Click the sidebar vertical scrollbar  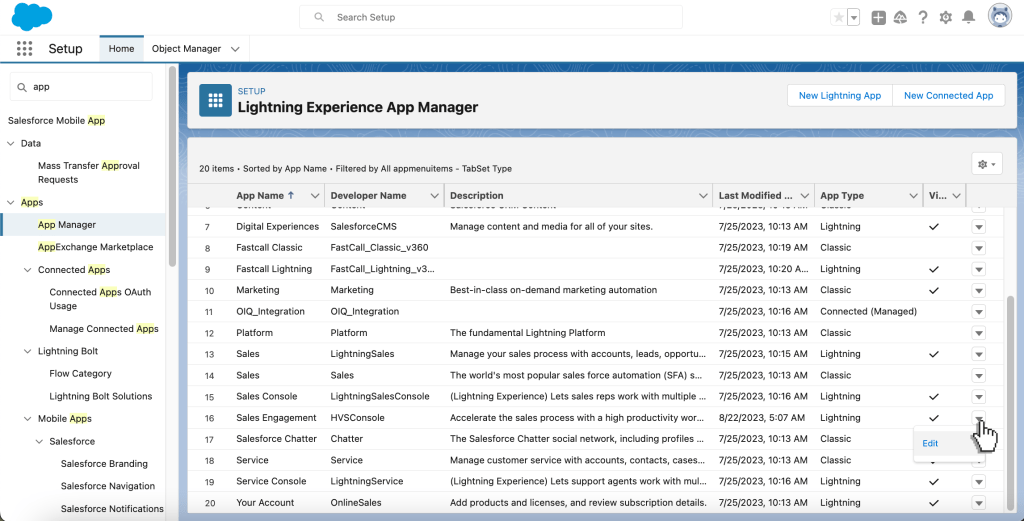172,166
